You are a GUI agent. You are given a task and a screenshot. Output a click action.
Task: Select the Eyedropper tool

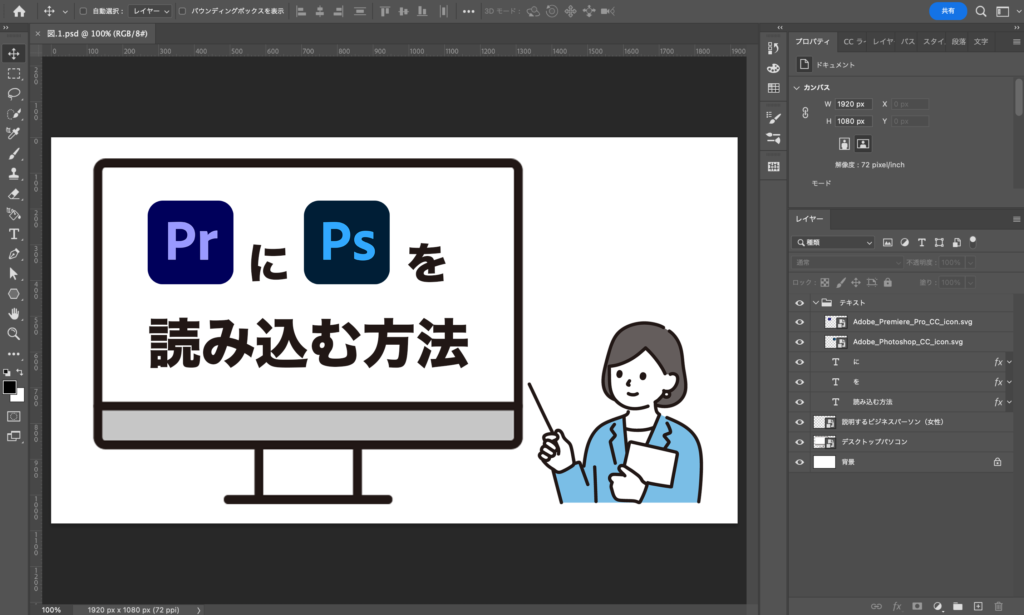tap(14, 133)
